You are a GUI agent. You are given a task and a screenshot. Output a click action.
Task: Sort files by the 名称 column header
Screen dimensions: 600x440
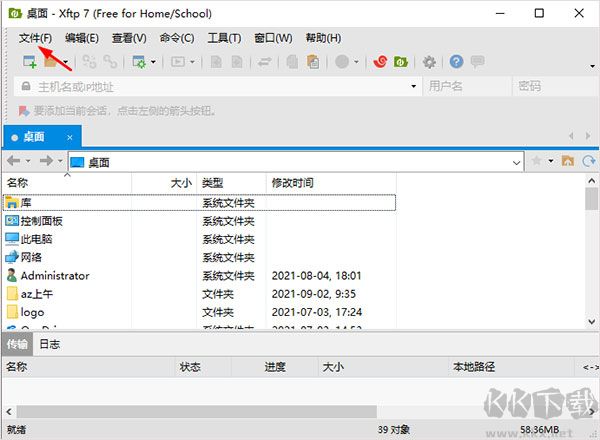67,183
